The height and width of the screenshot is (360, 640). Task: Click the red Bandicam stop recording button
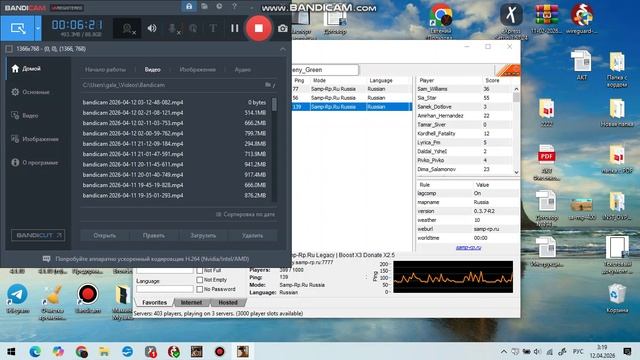tap(258, 28)
